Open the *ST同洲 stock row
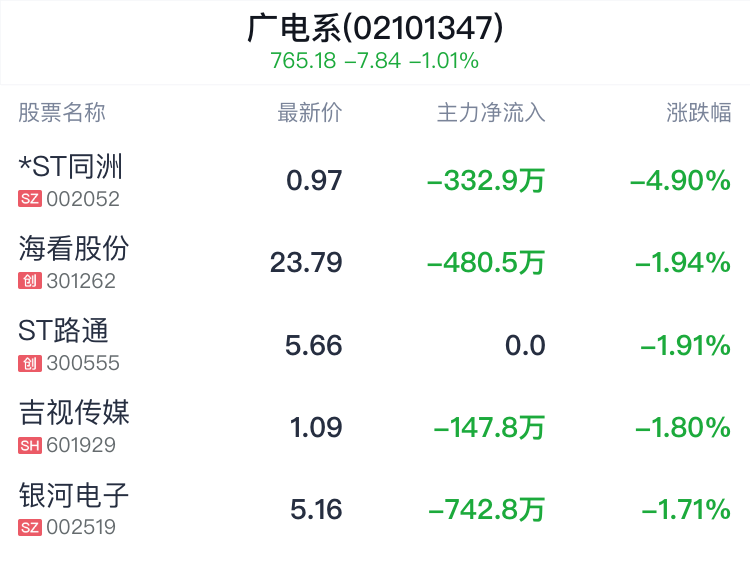750x564 pixels. pos(375,180)
